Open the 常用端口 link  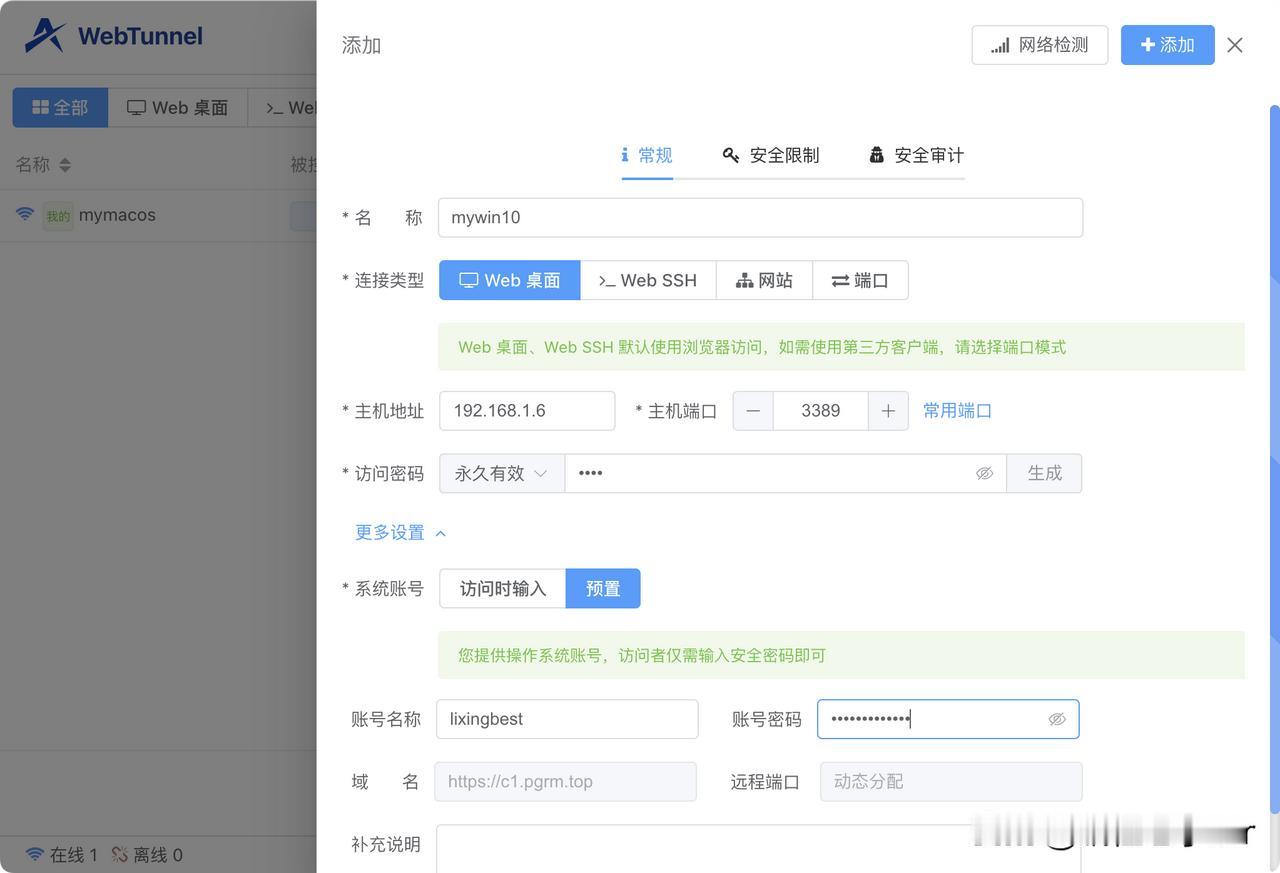point(957,411)
